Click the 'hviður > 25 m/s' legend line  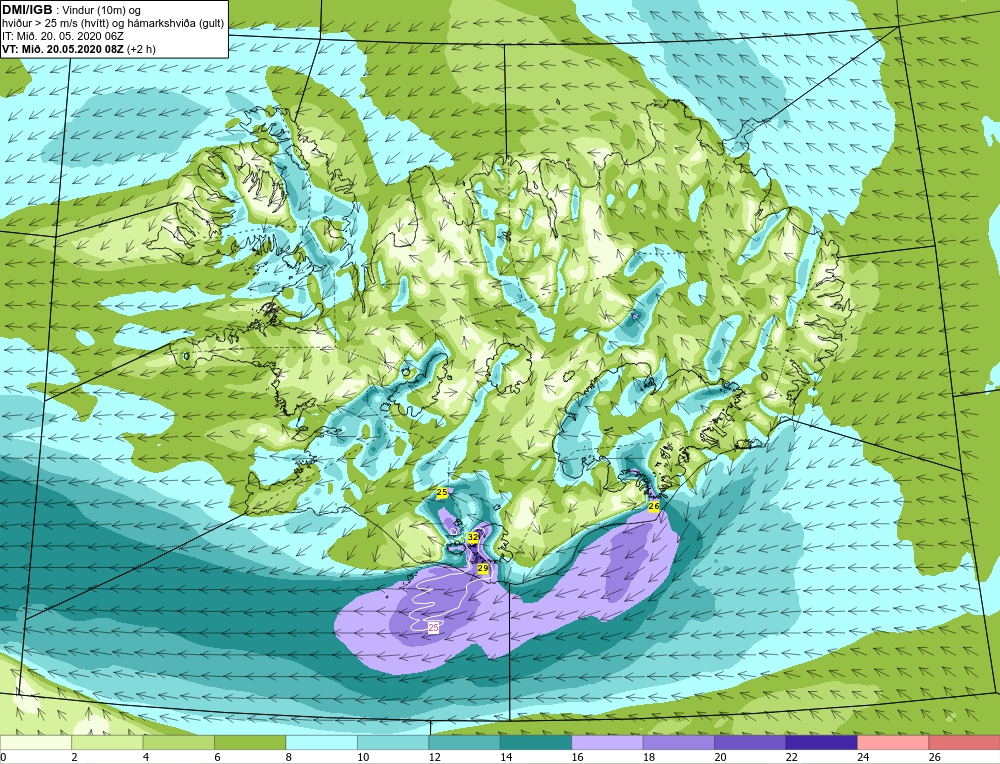pos(113,23)
